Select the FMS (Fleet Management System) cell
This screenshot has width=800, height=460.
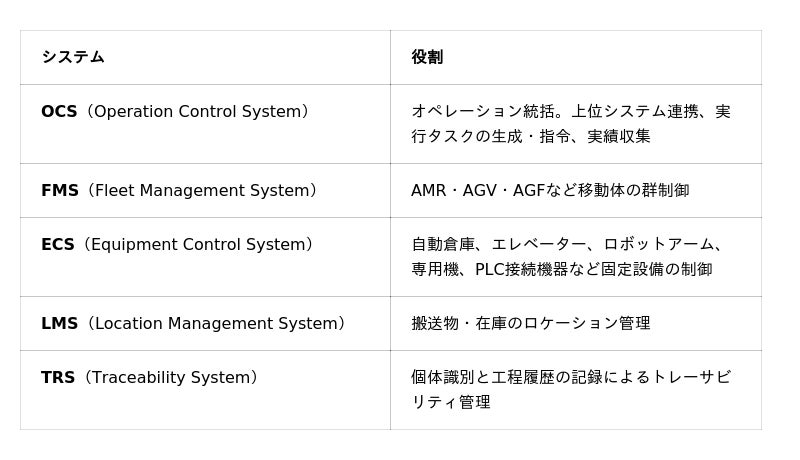[x=205, y=190]
